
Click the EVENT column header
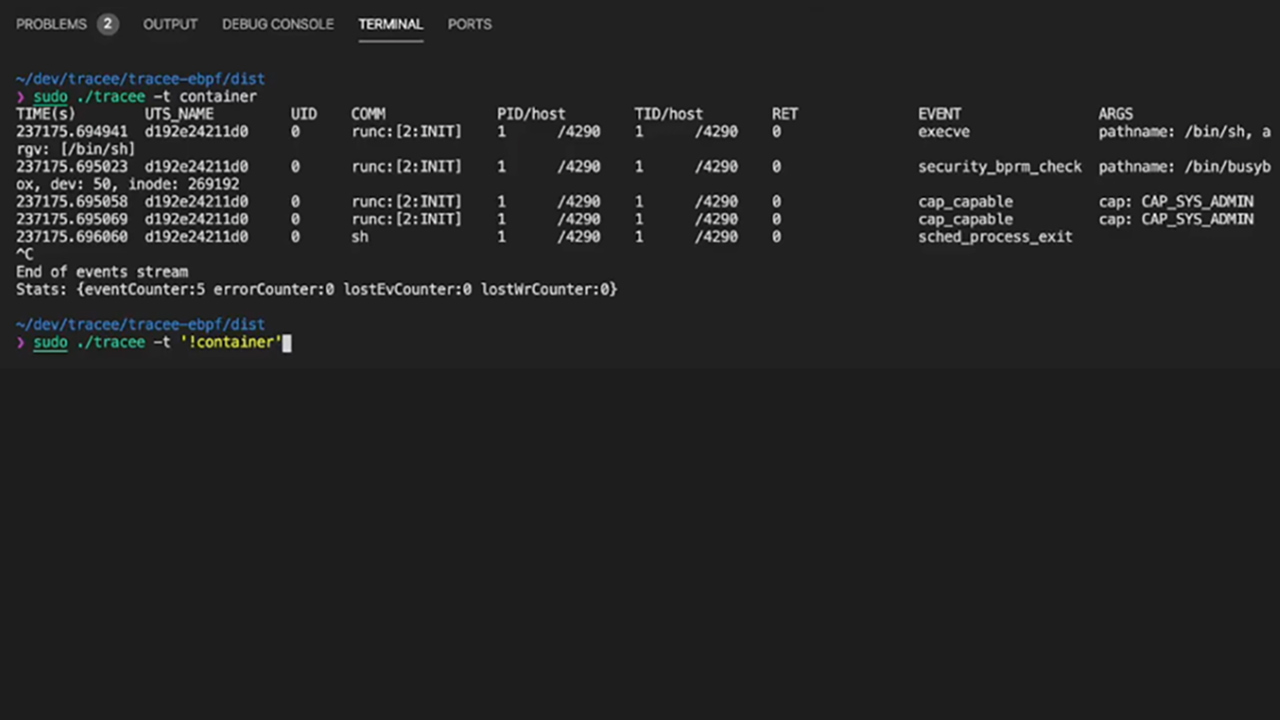[940, 114]
